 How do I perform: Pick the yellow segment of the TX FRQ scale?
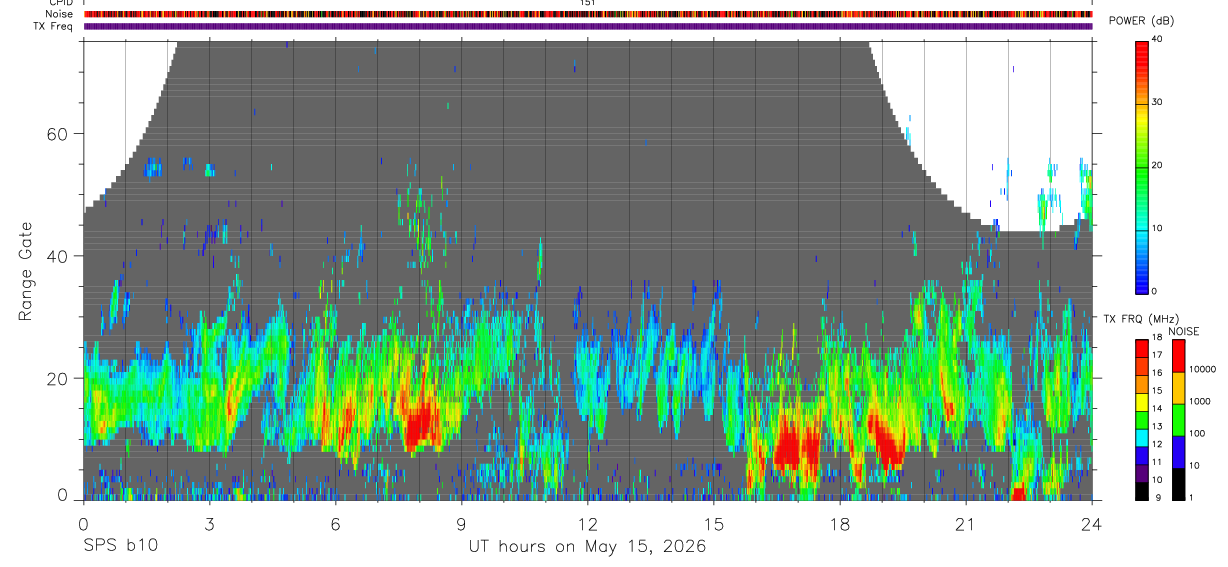[1141, 403]
